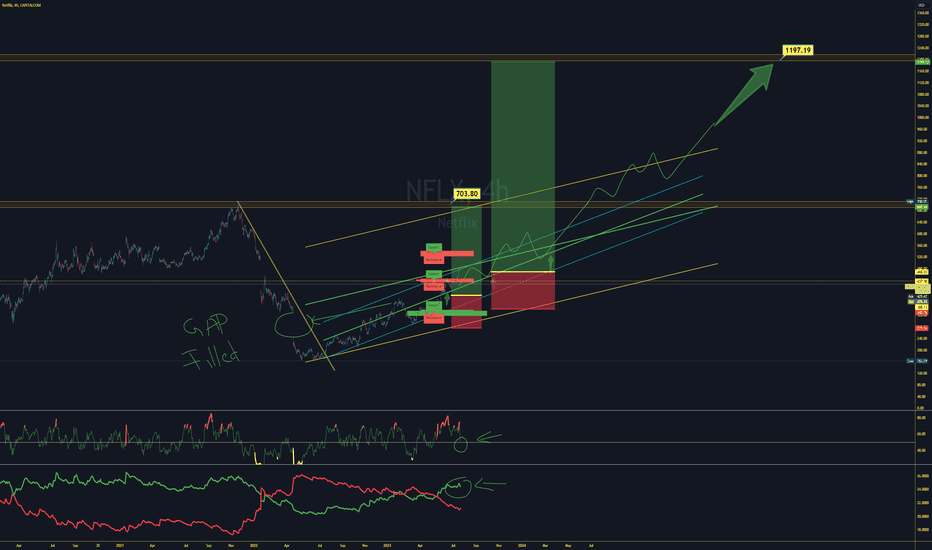Select the 1197.19 yellow price callout
The image size is (932, 550).
[x=798, y=50]
